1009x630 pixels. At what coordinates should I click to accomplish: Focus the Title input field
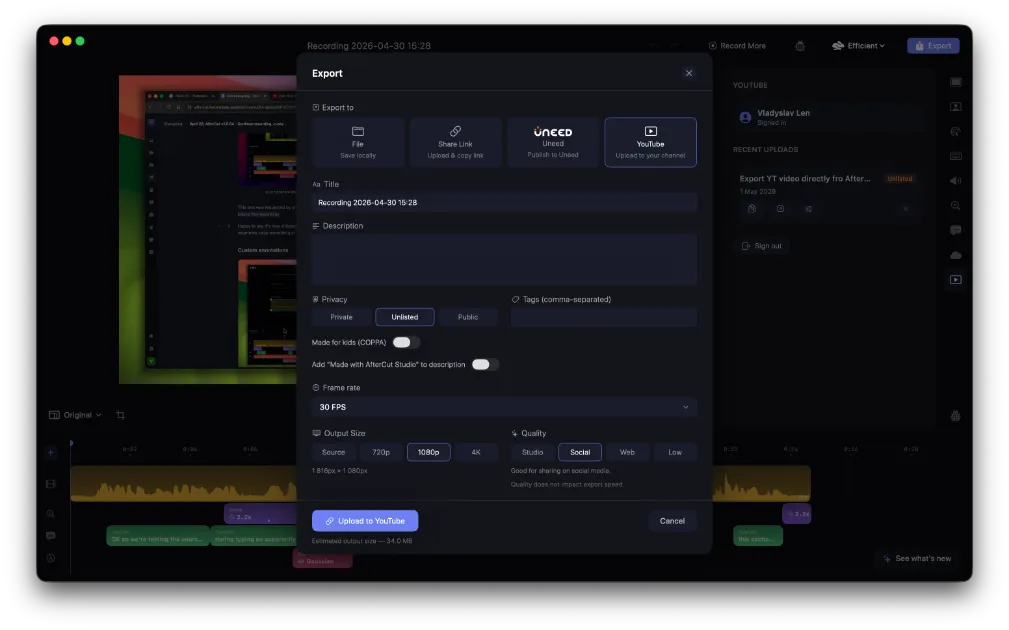504,202
